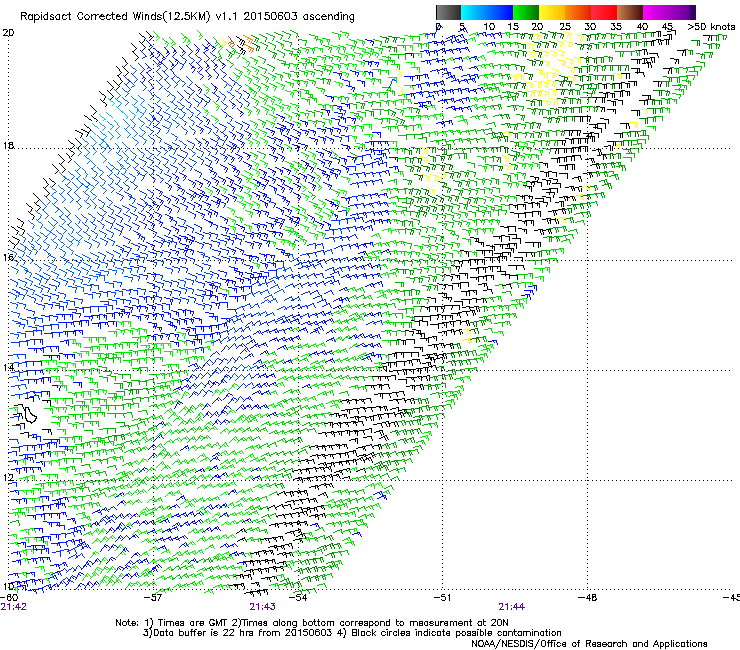Screen dimensions: 740x650
Task: Click the brown 35-40 knots legend swatch
Action: coord(630,13)
